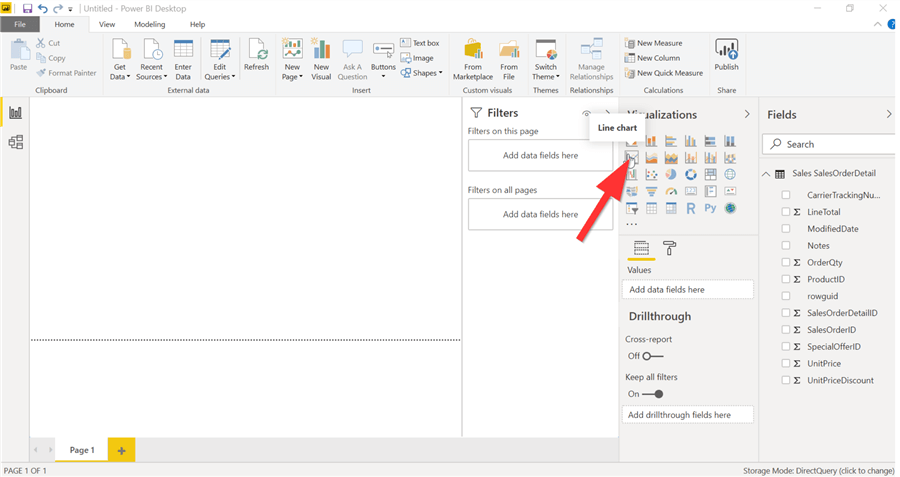Pick the KPI visualization icon
The width and height of the screenshot is (900, 477).
(730, 191)
